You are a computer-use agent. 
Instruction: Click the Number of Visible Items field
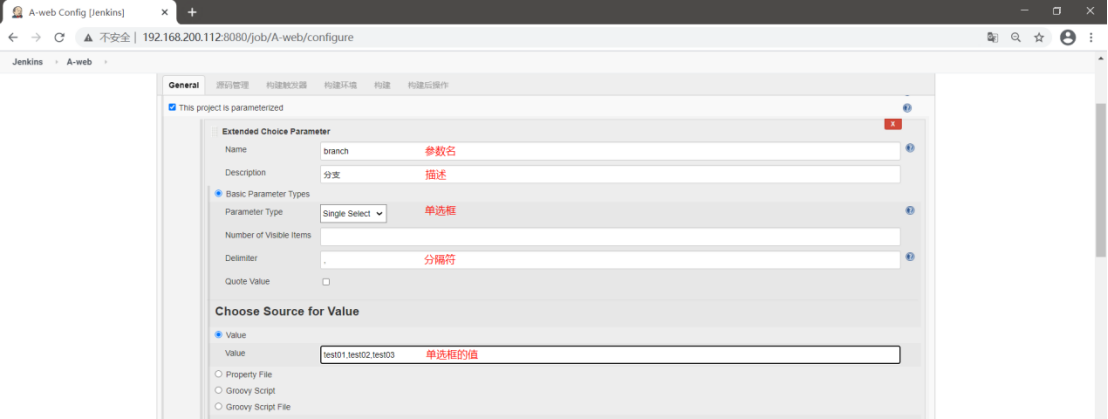tap(610, 237)
